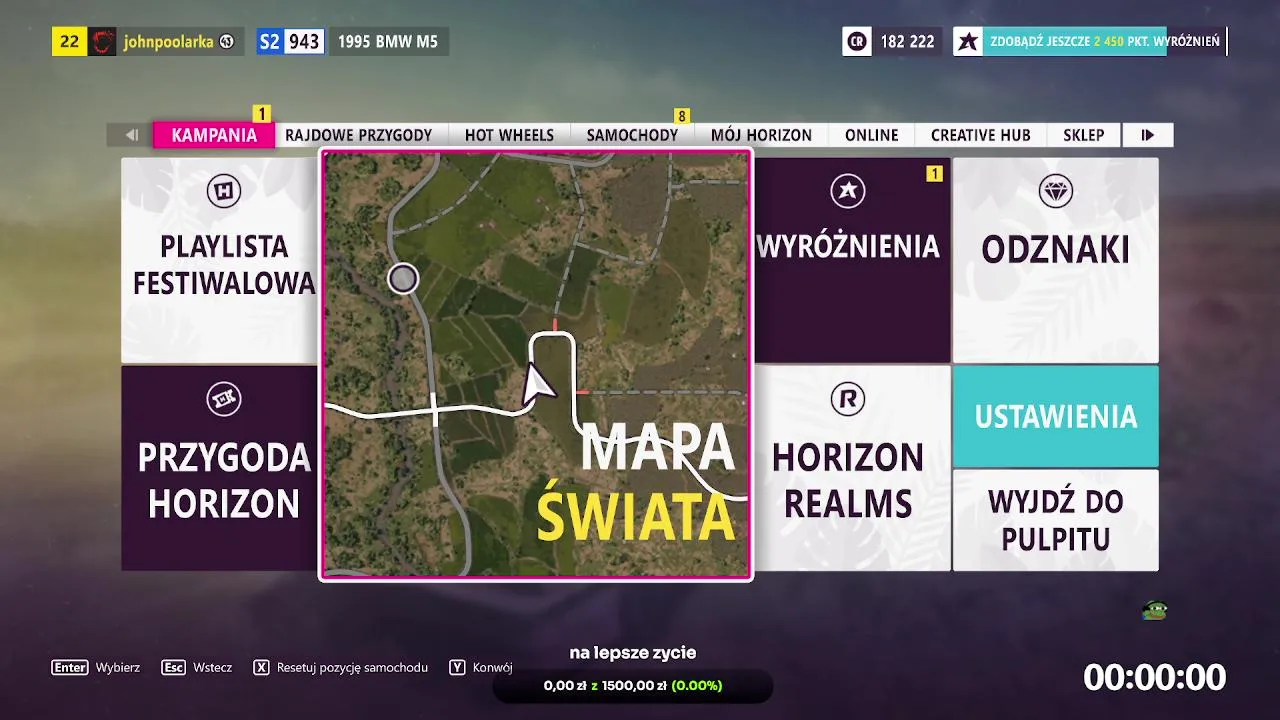This screenshot has height=720, width=1280.
Task: Switch to Creative Hub tab
Action: pos(980,135)
